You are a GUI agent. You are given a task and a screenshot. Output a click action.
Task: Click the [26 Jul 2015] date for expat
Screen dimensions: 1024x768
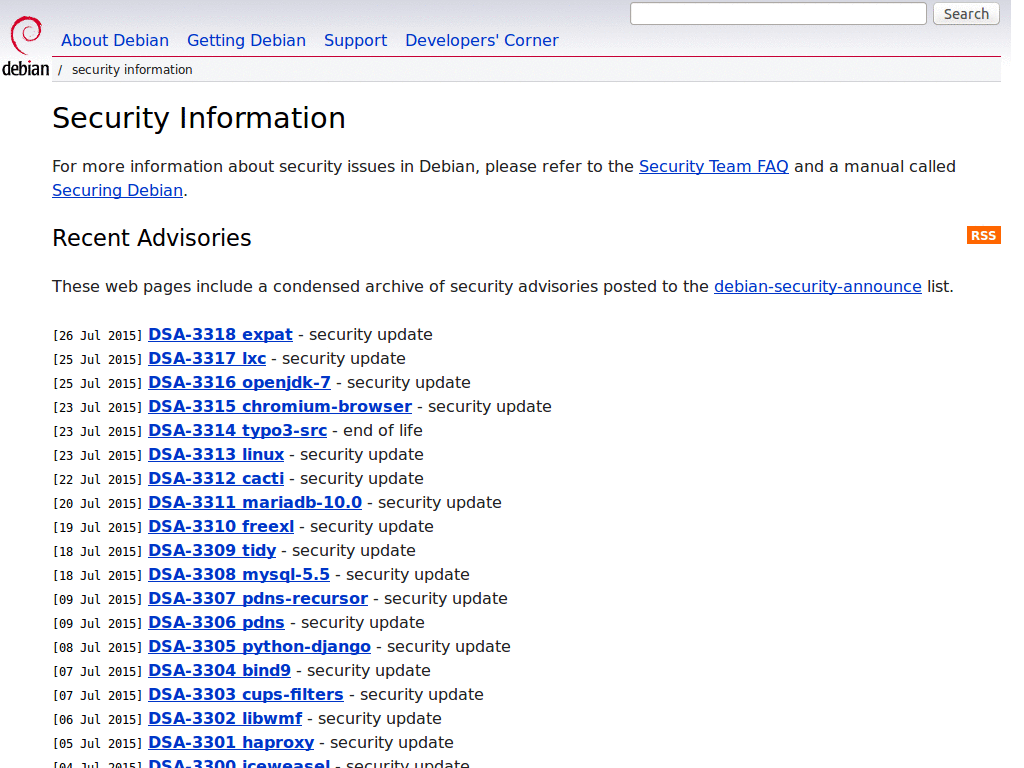pyautogui.click(x=97, y=336)
